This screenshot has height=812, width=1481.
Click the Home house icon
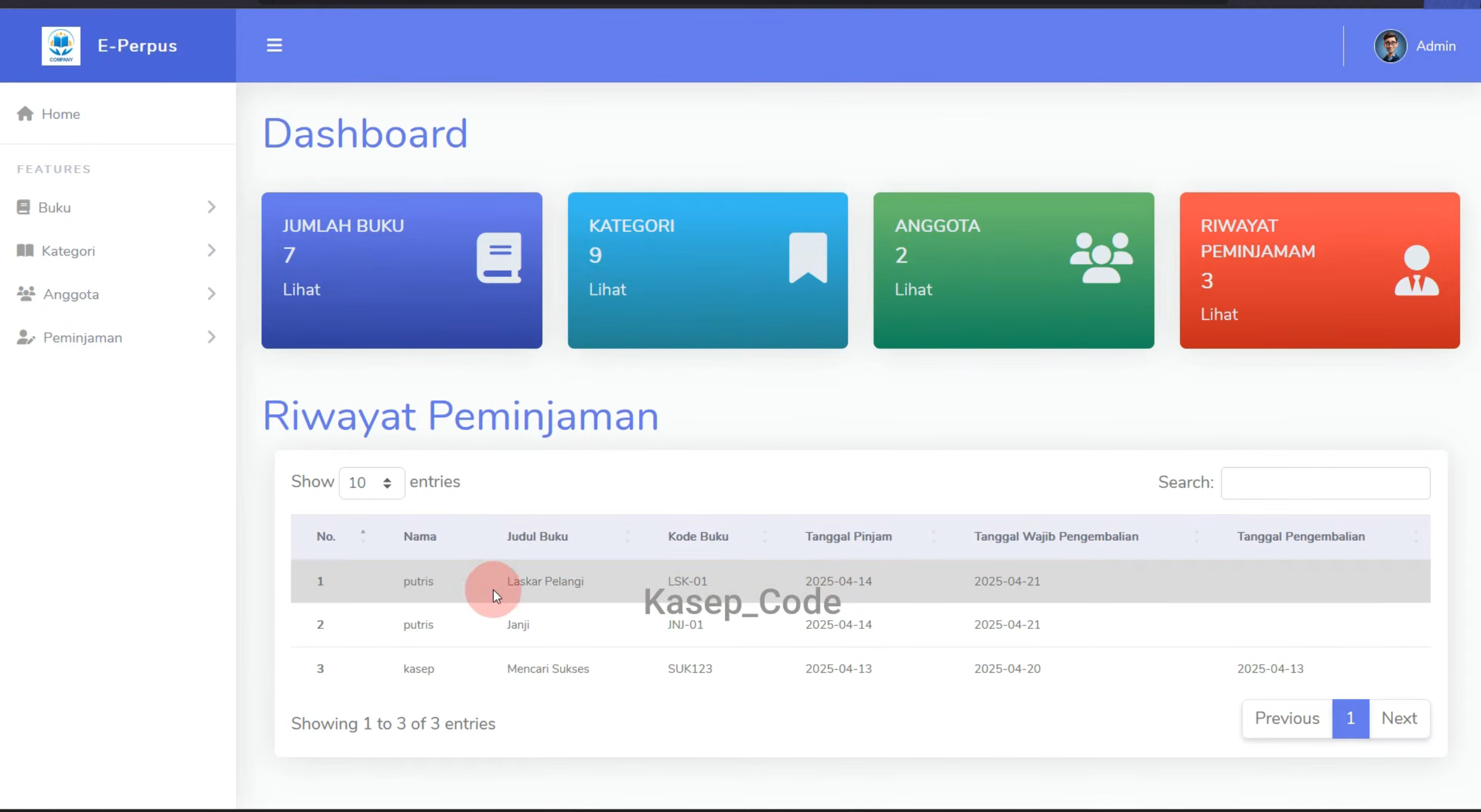point(25,114)
